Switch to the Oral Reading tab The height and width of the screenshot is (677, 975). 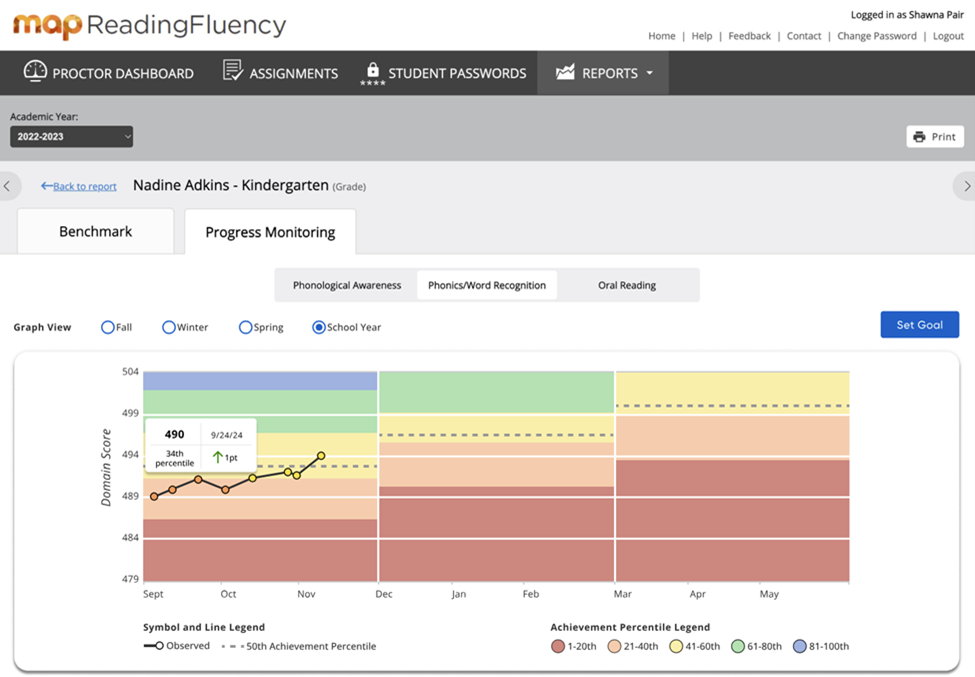(x=627, y=285)
